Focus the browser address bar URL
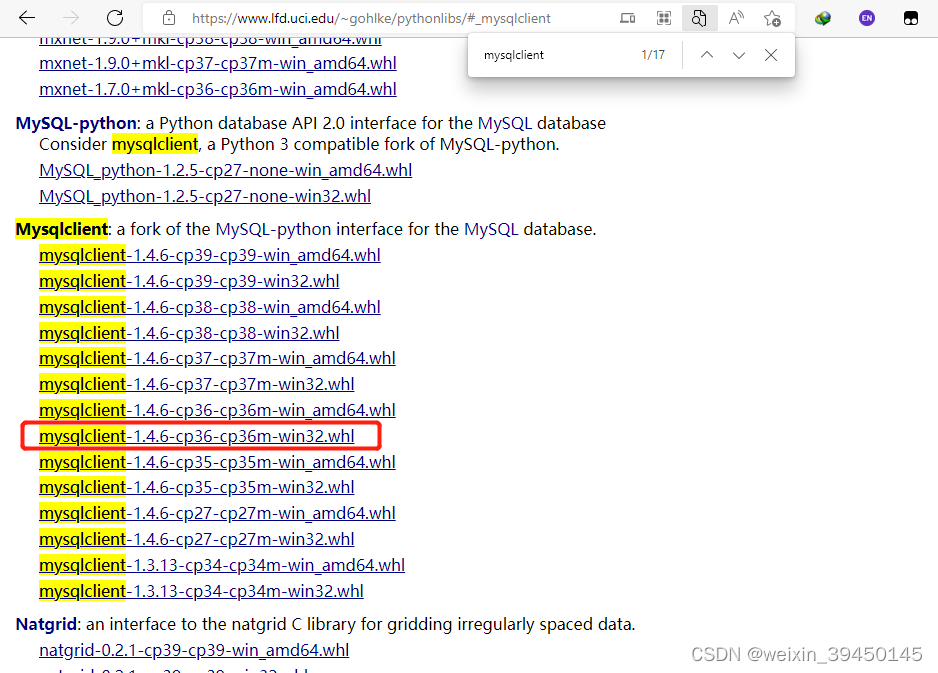938x673 pixels. coord(371,19)
